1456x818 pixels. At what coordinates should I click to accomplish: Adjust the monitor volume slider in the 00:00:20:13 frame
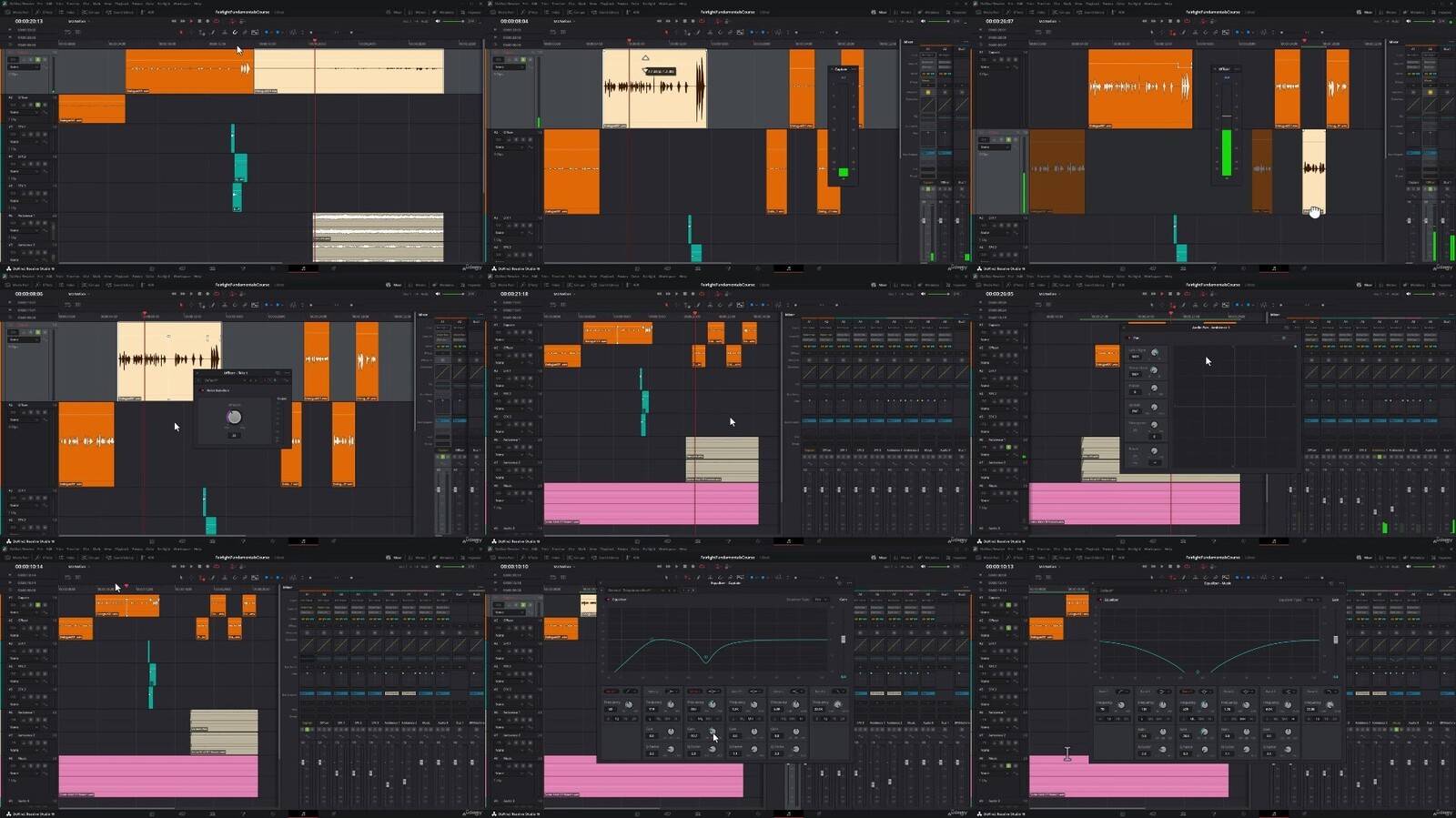tap(453, 21)
